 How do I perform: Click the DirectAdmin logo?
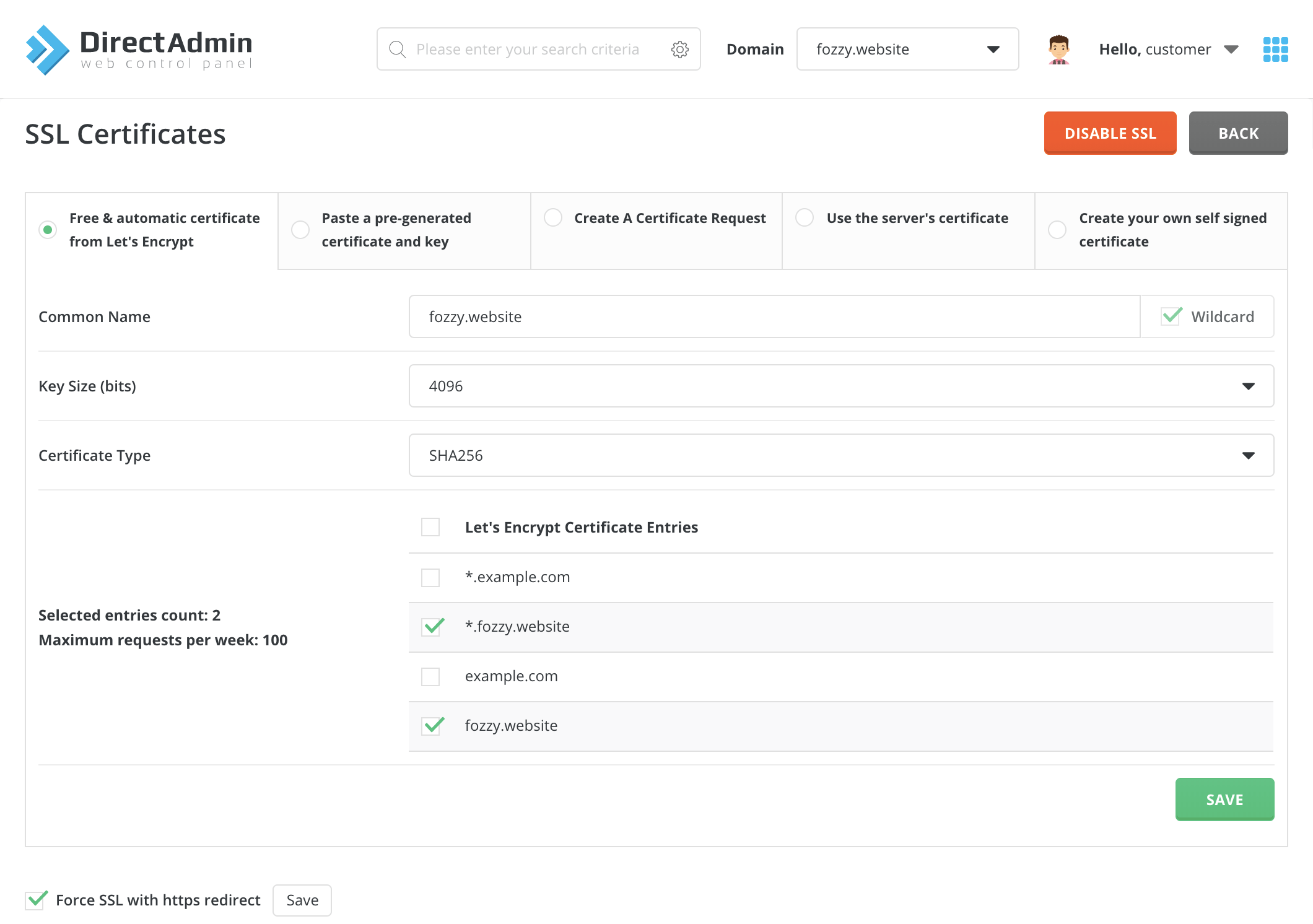(139, 50)
